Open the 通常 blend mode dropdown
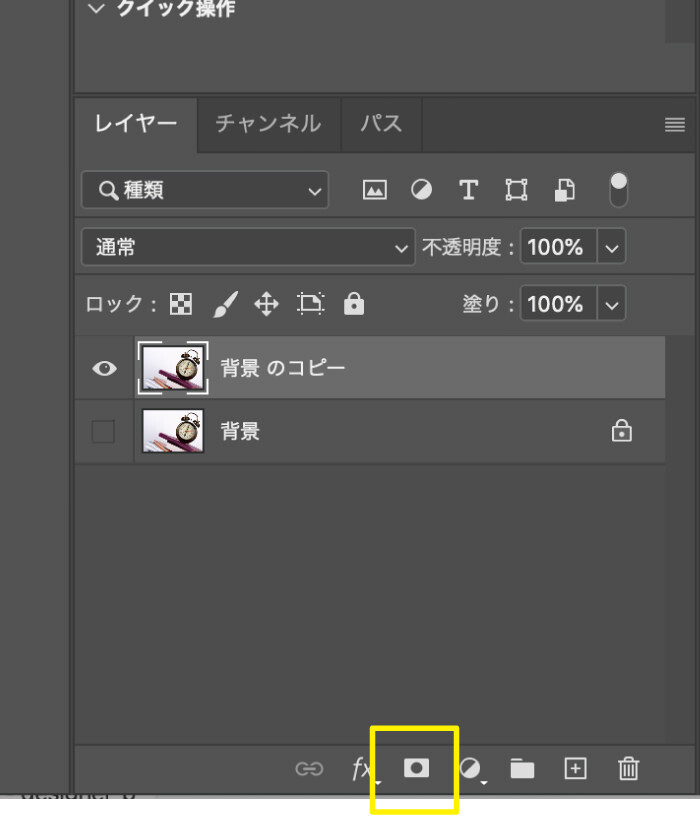The height and width of the screenshot is (839, 700). point(247,247)
